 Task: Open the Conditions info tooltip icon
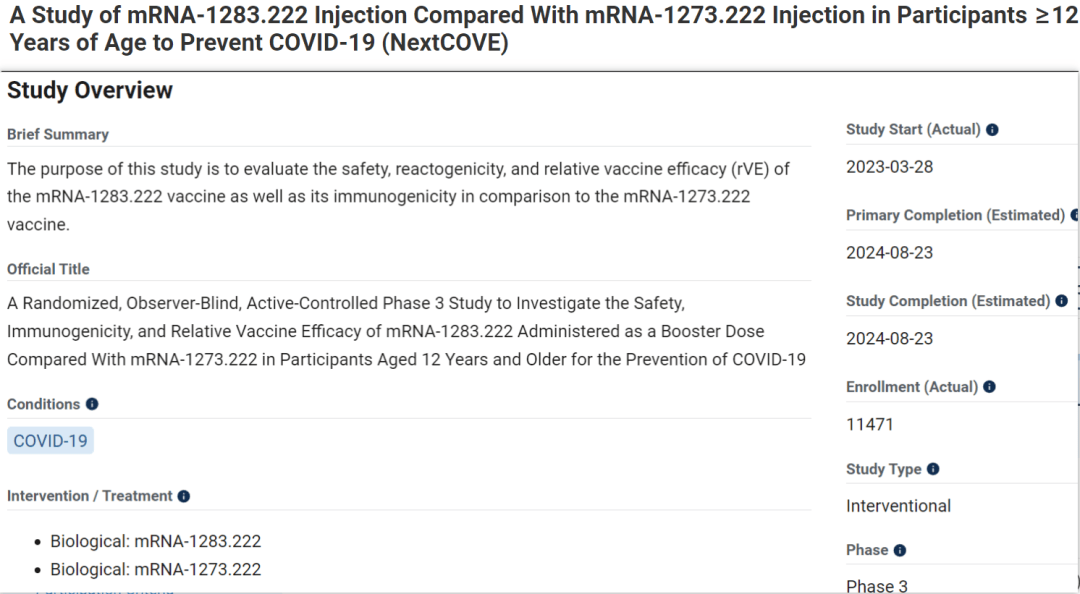[92, 404]
